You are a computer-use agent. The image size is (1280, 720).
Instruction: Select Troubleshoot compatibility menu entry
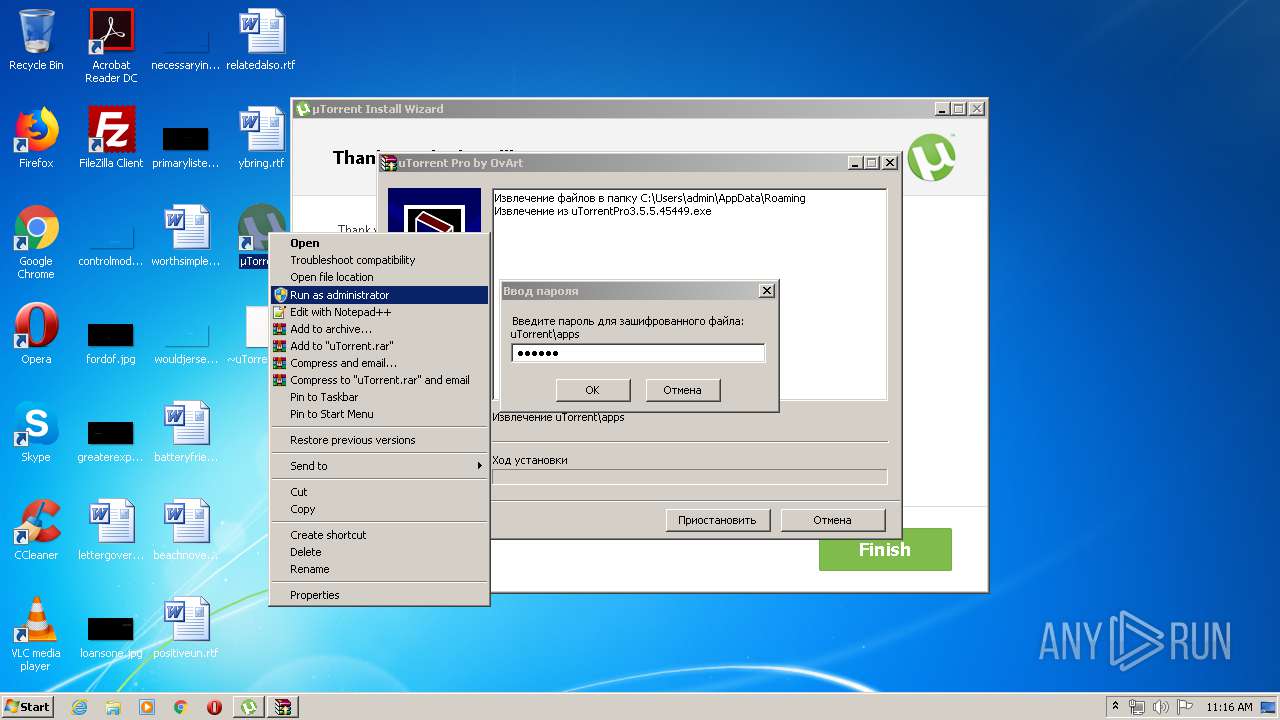[379, 260]
